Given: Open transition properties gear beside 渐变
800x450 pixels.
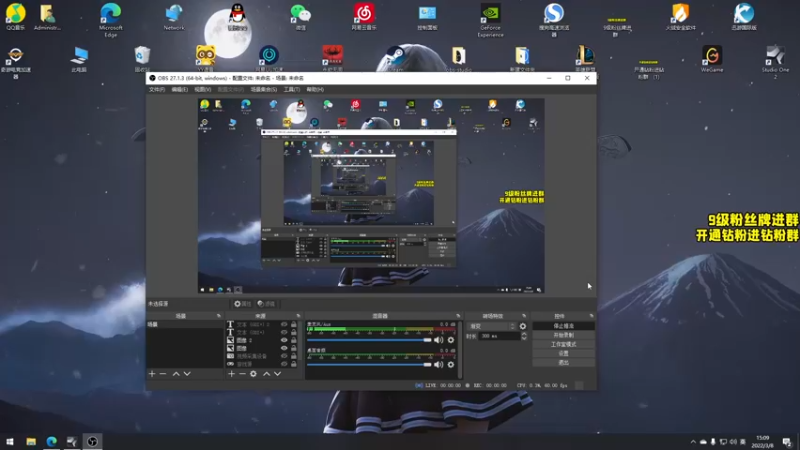Looking at the screenshot, I should click(522, 326).
